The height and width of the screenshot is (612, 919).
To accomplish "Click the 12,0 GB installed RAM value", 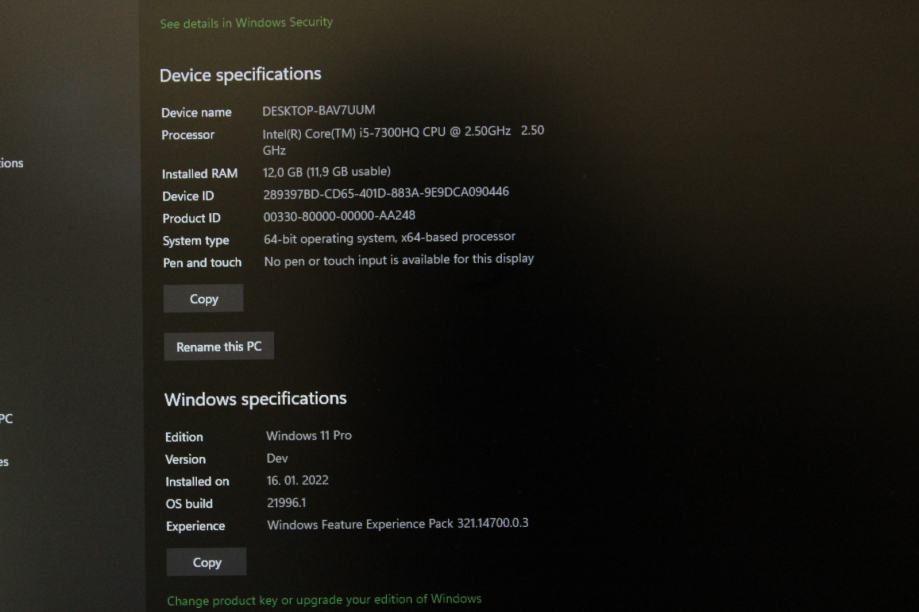I will click(x=326, y=172).
